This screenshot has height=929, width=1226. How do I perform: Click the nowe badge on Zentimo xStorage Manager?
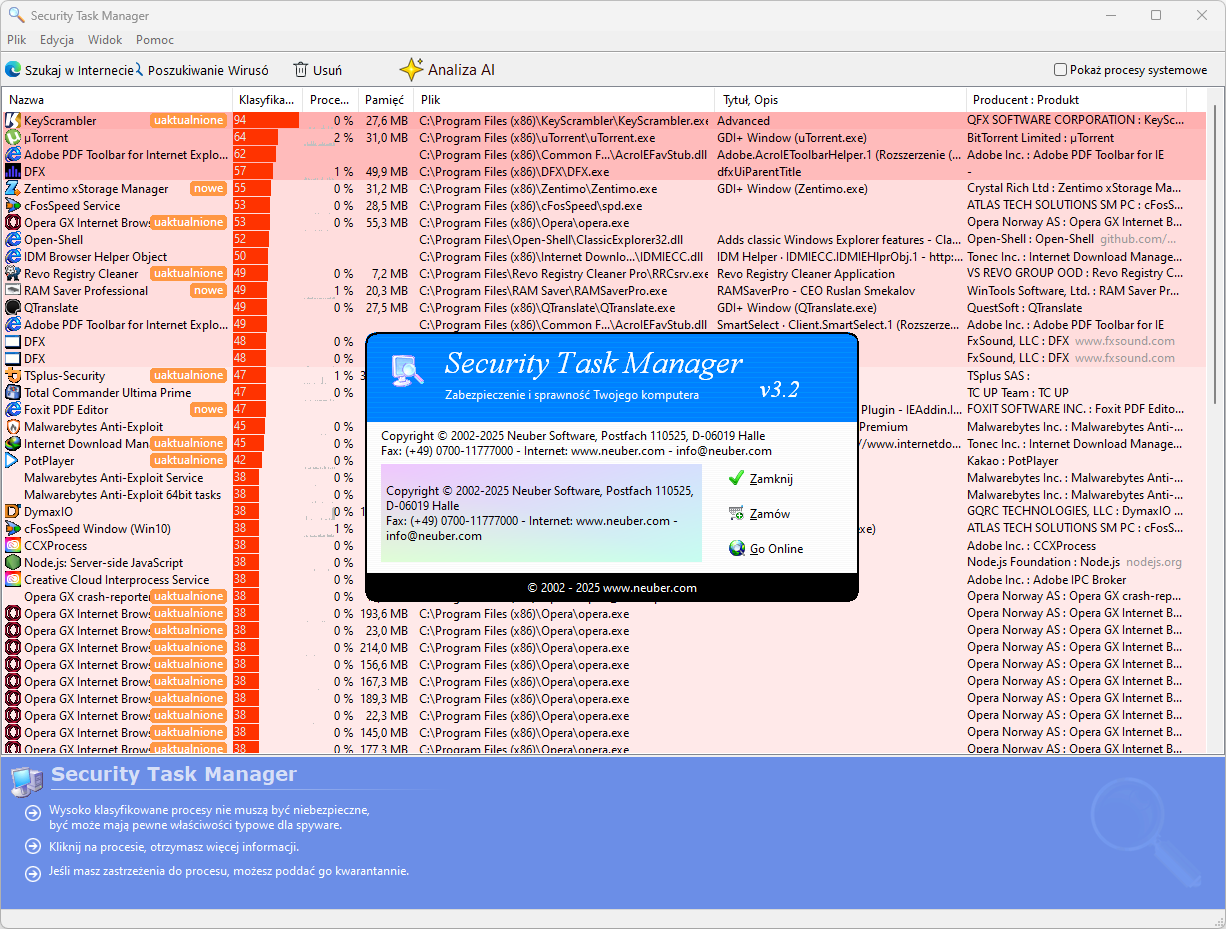209,189
